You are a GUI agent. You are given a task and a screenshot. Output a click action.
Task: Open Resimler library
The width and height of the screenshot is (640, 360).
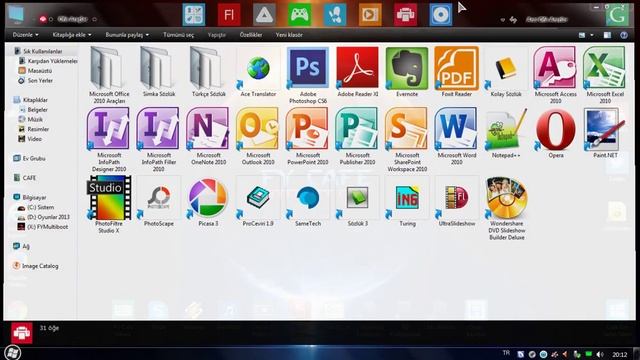click(x=33, y=129)
